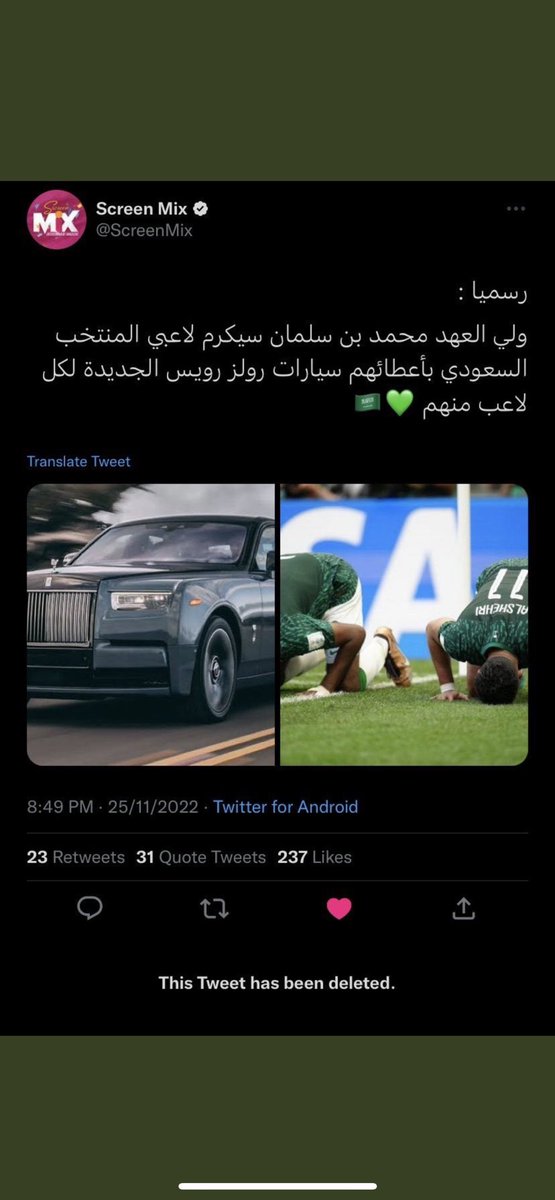Open the Screen Mix profile avatar
The height and width of the screenshot is (1200, 555).
56,219
